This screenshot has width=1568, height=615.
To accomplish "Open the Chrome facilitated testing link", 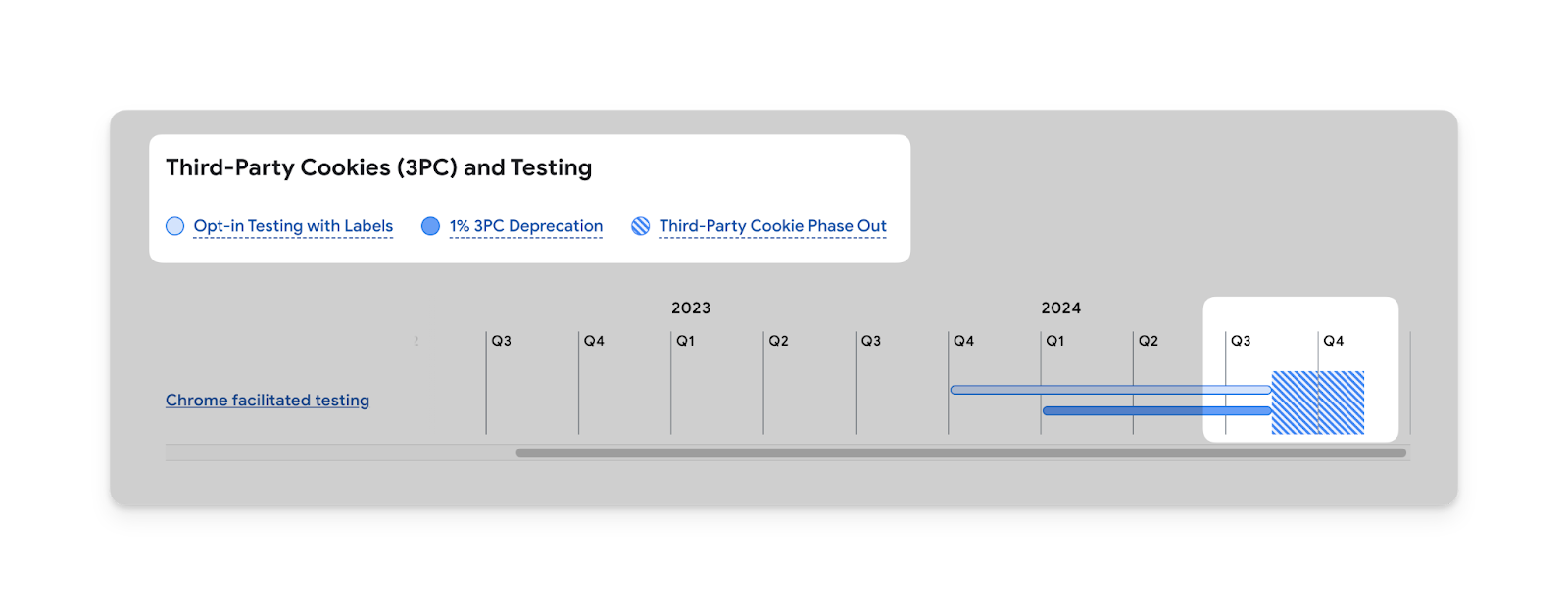I will [268, 400].
